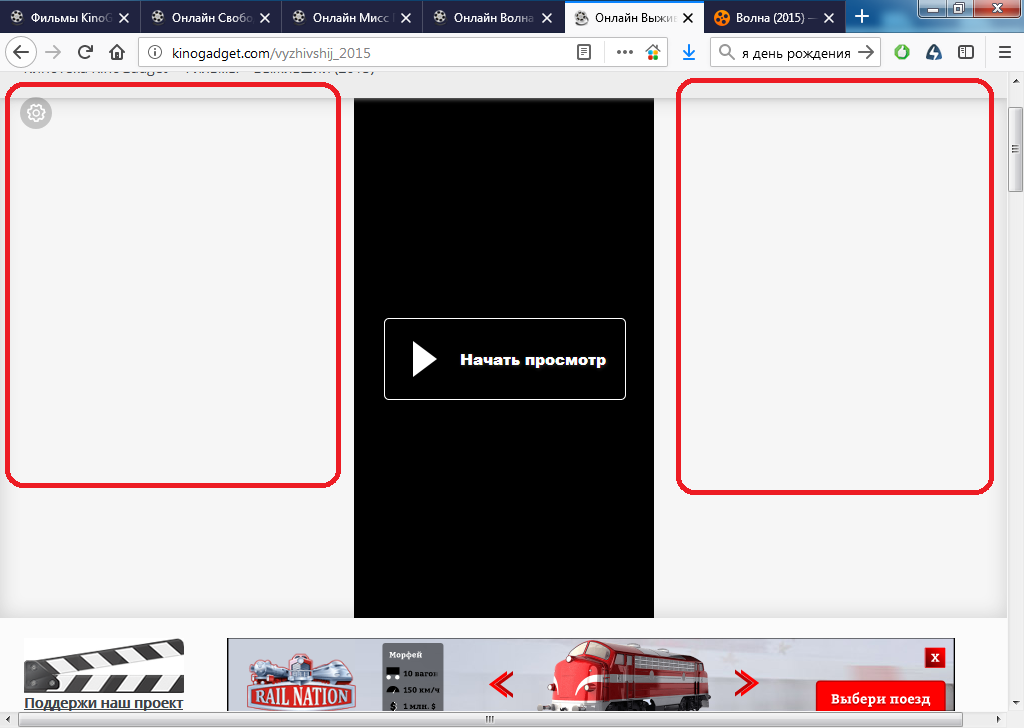Show previous train in Rail Nation ad
Viewport: 1024px width, 728px height.
[x=502, y=684]
